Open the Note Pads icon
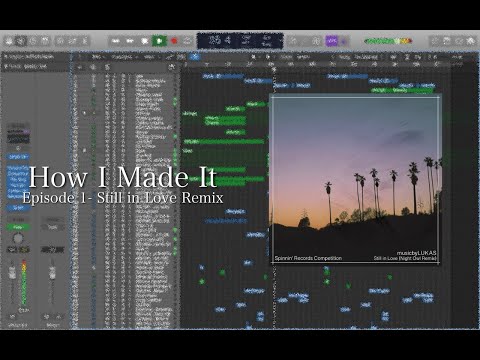 pyautogui.click(x=447, y=41)
